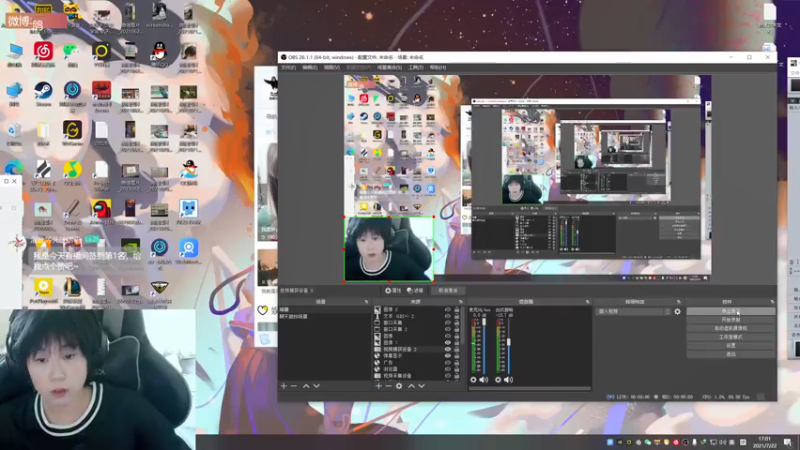Open scene transition properties gear icon
The height and width of the screenshot is (450, 800).
click(x=678, y=311)
